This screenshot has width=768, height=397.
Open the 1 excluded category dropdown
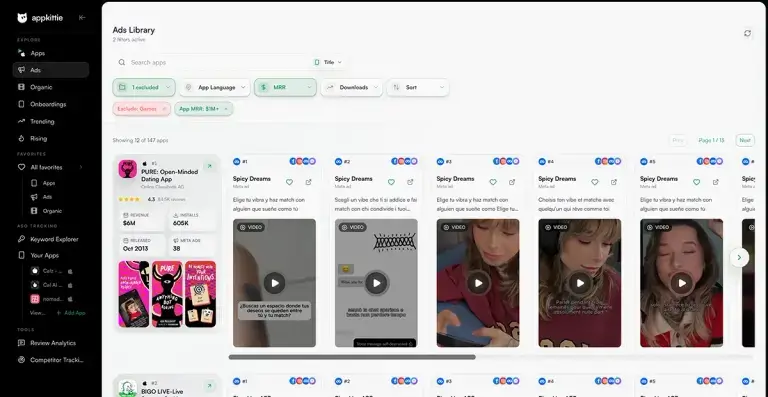coord(144,88)
